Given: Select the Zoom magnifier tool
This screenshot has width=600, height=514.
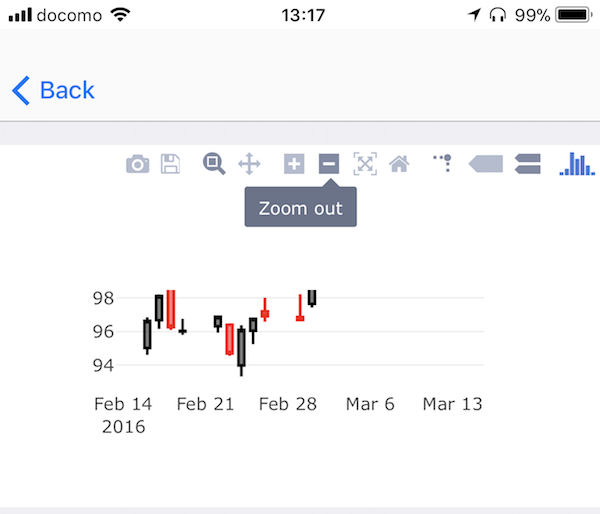Looking at the screenshot, I should [214, 164].
